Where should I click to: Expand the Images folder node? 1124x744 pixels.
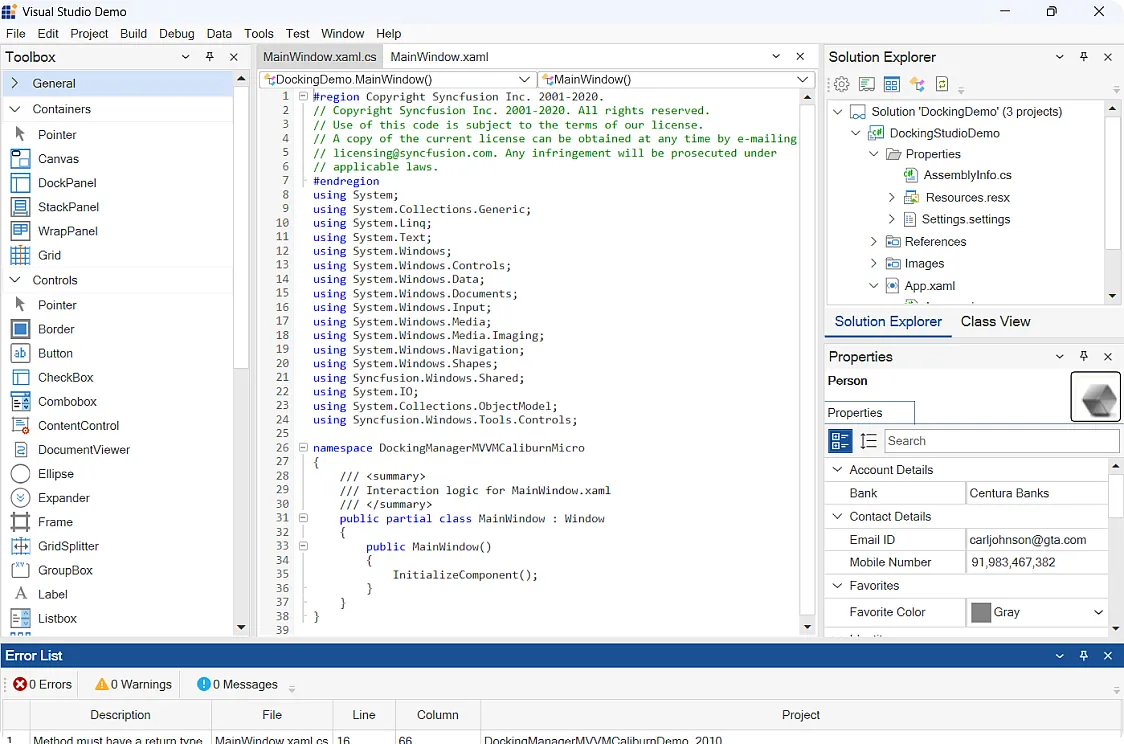click(873, 264)
